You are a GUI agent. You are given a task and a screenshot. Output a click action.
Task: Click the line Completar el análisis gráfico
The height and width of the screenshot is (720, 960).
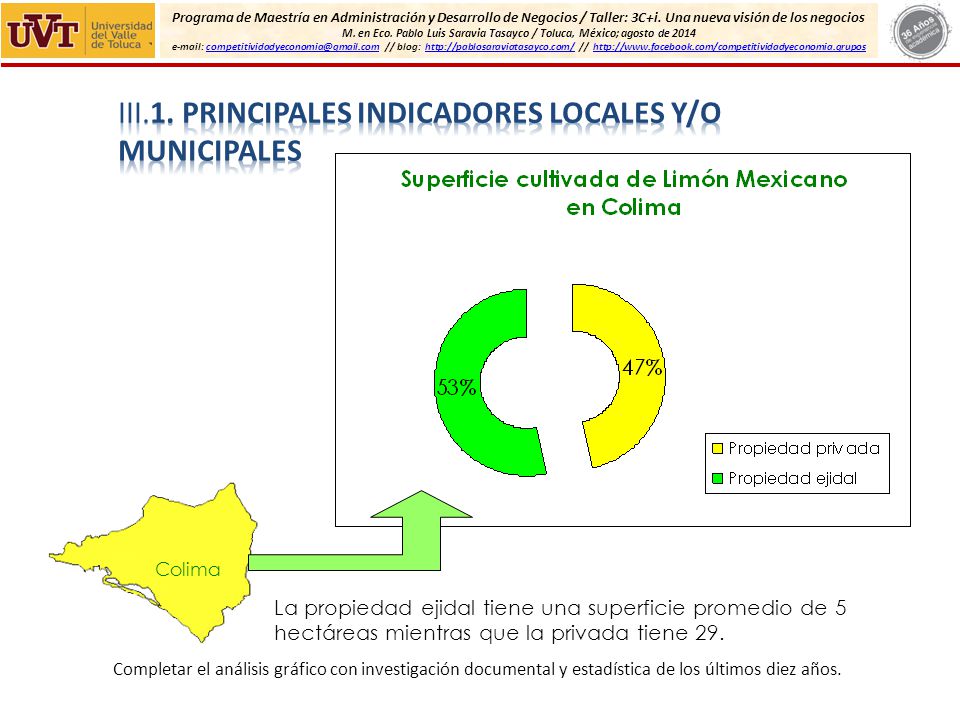477,669
